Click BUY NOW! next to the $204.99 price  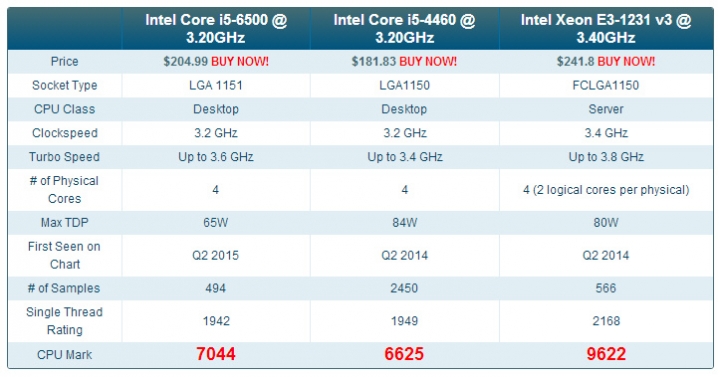pos(240,62)
